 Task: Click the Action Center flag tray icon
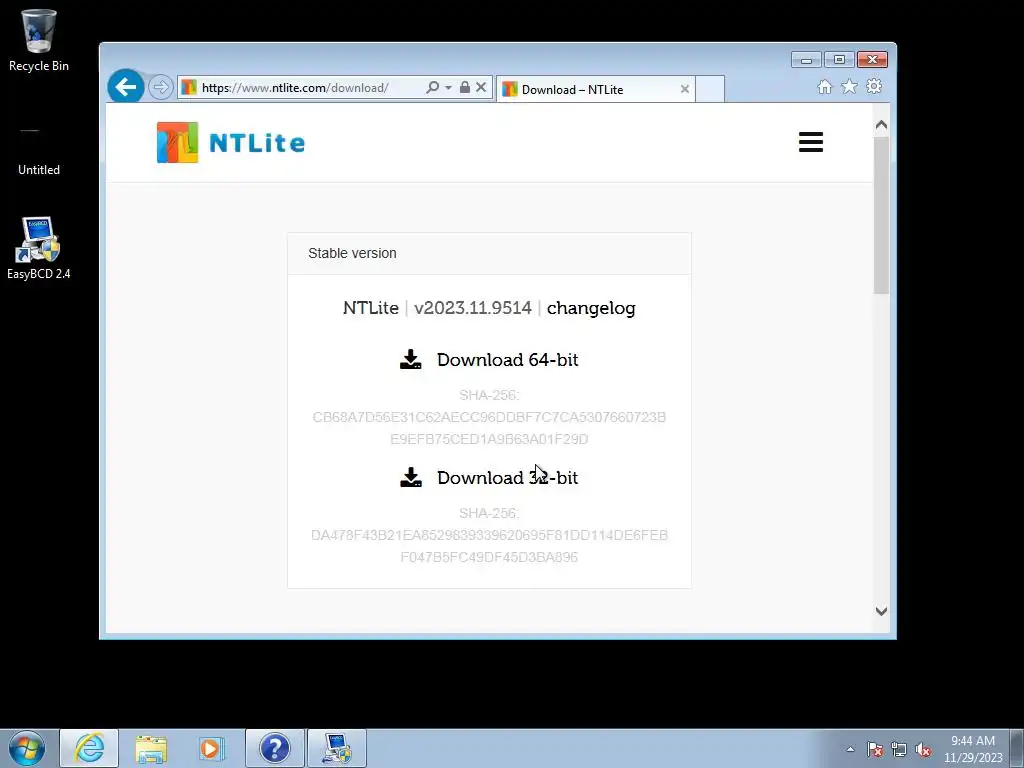tap(875, 750)
